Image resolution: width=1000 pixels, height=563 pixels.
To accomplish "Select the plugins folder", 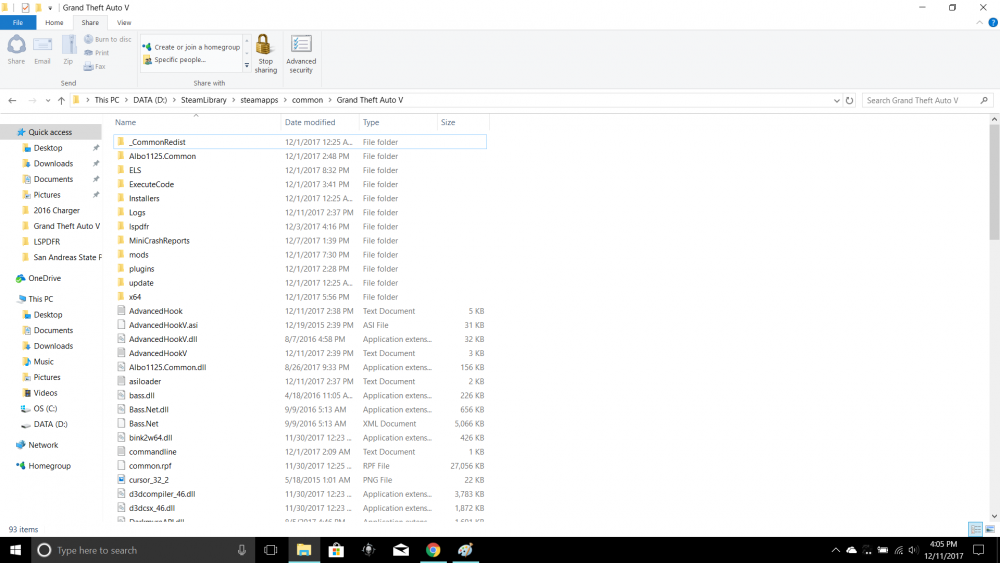I will click(300, 268).
